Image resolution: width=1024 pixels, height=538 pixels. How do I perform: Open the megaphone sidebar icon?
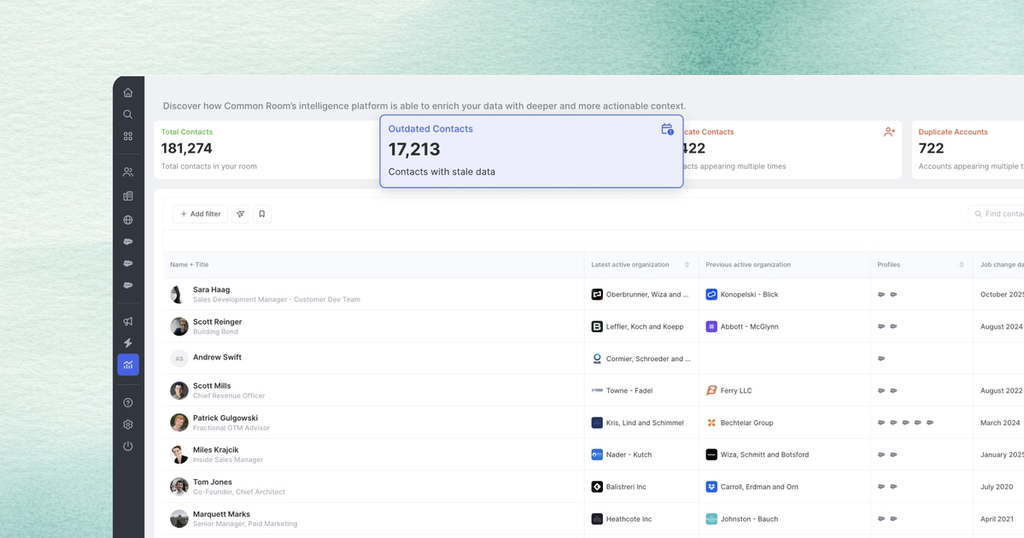(x=128, y=321)
